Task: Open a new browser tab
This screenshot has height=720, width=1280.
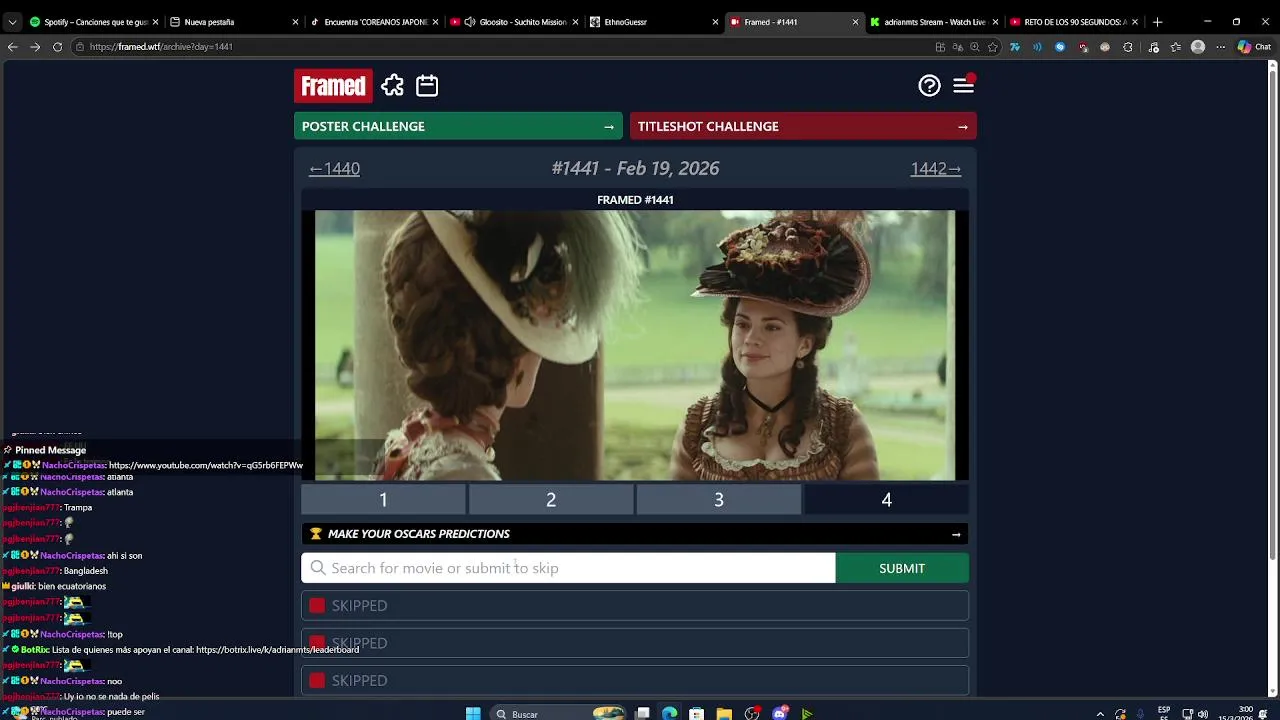Action: coord(1157,22)
